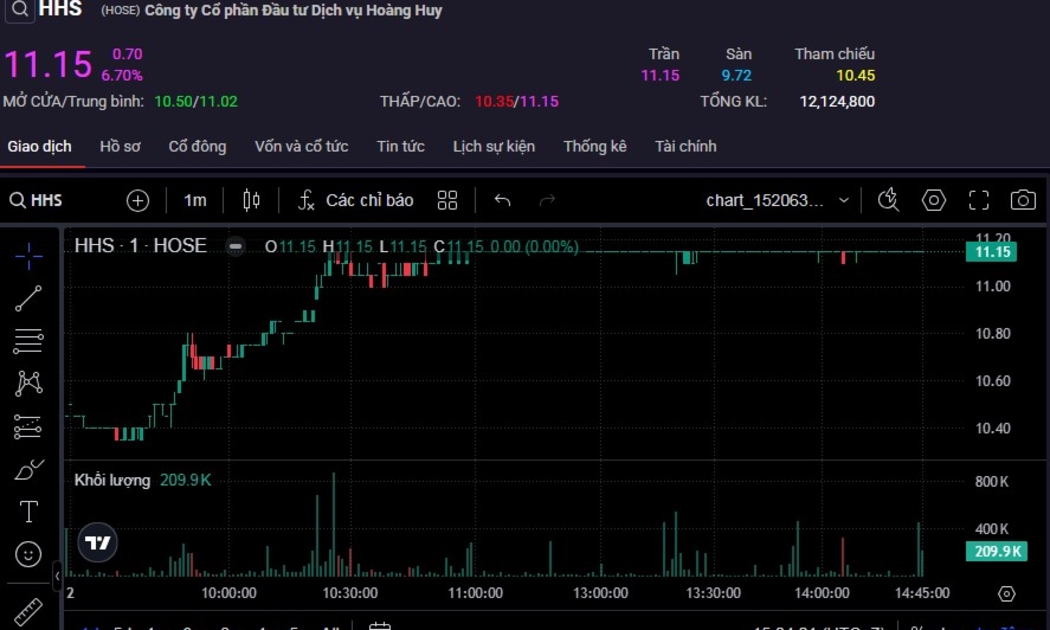Click the add symbol compare plus button

tap(138, 200)
